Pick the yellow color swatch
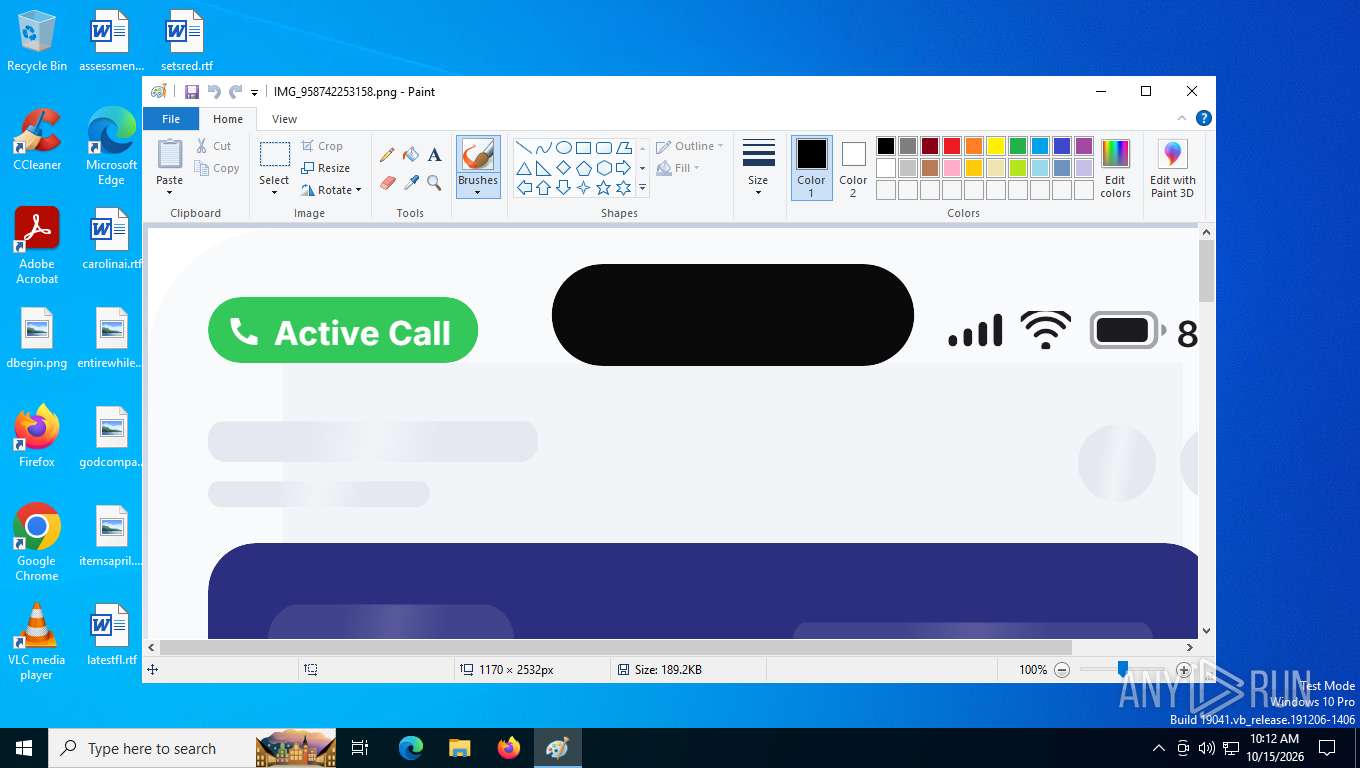The image size is (1360, 768). pyautogui.click(x=995, y=146)
